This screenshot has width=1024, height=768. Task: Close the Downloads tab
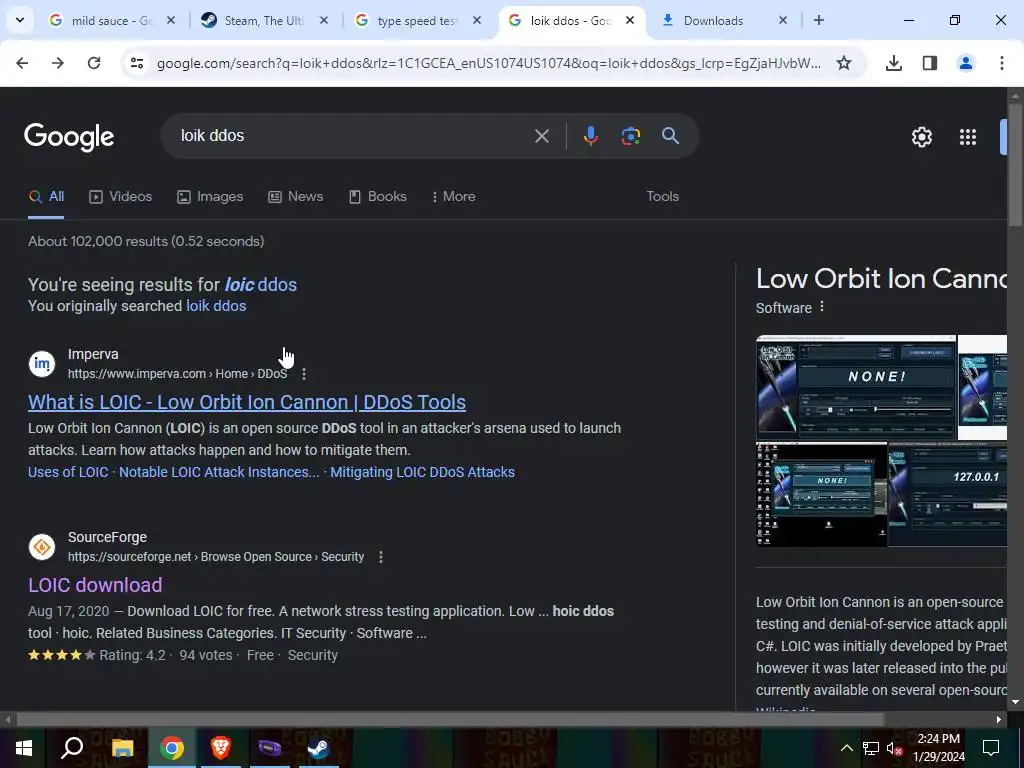782,20
